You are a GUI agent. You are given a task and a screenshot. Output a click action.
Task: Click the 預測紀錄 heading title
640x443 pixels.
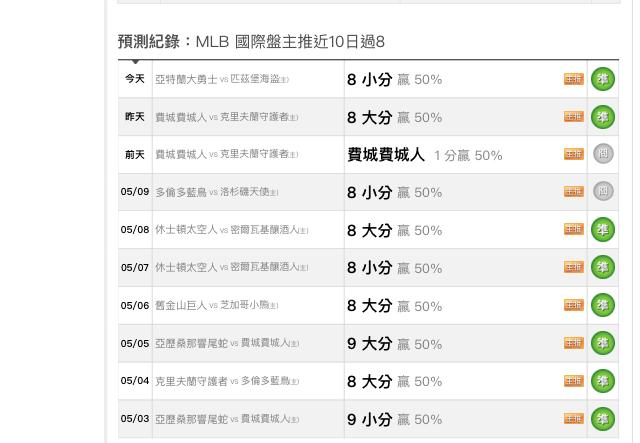click(149, 42)
